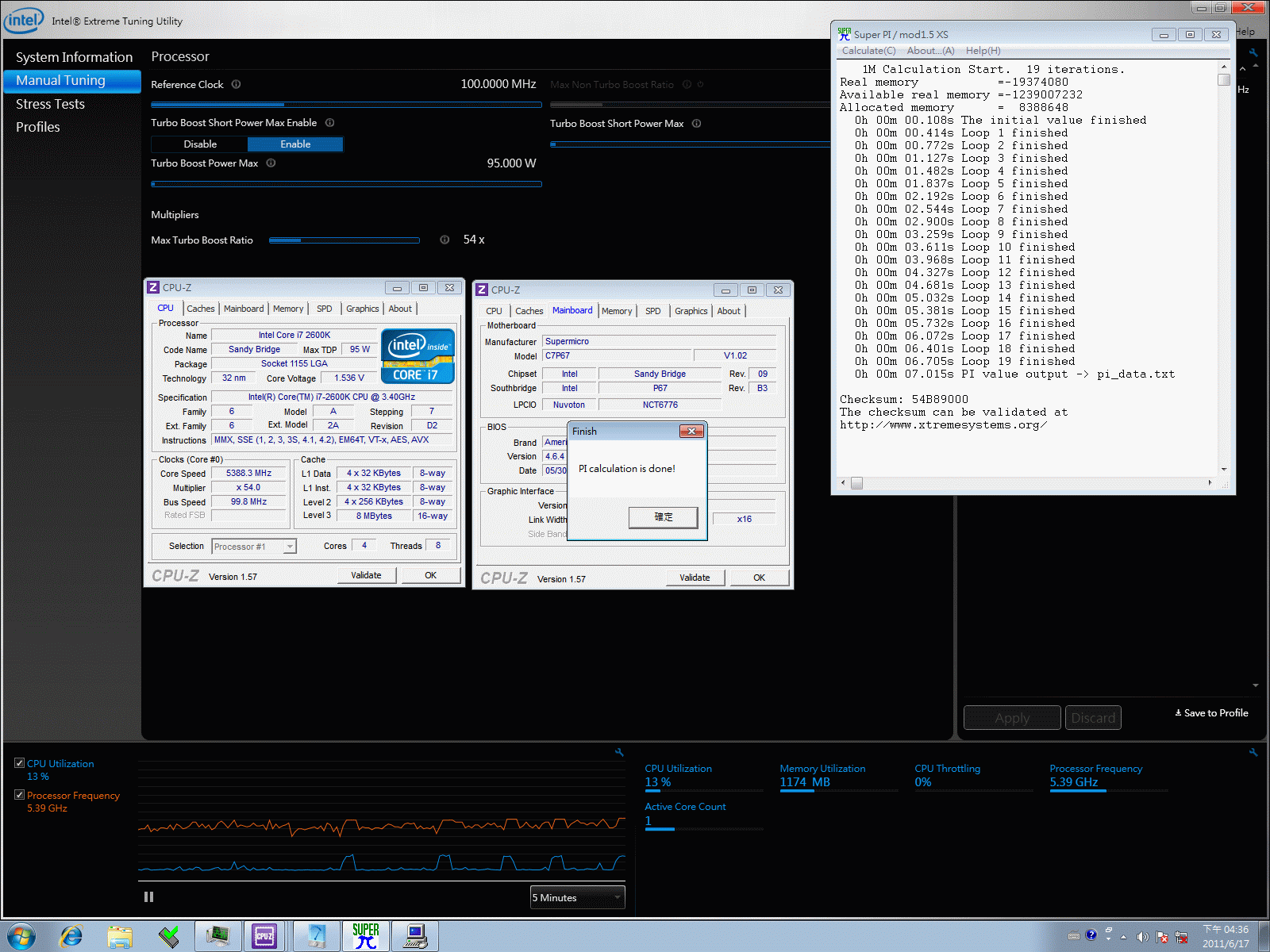This screenshot has height=952, width=1270.
Task: Switch to the Memory tab in left CPU-Z
Action: (287, 309)
